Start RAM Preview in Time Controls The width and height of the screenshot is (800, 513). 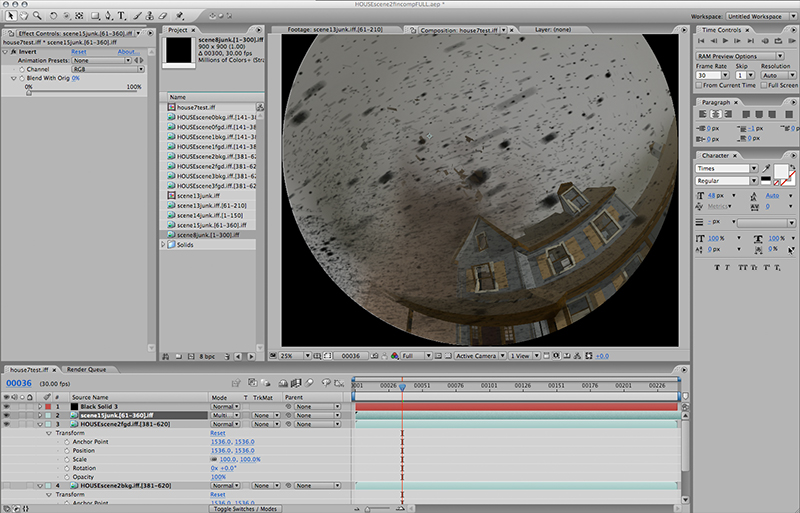[792, 40]
